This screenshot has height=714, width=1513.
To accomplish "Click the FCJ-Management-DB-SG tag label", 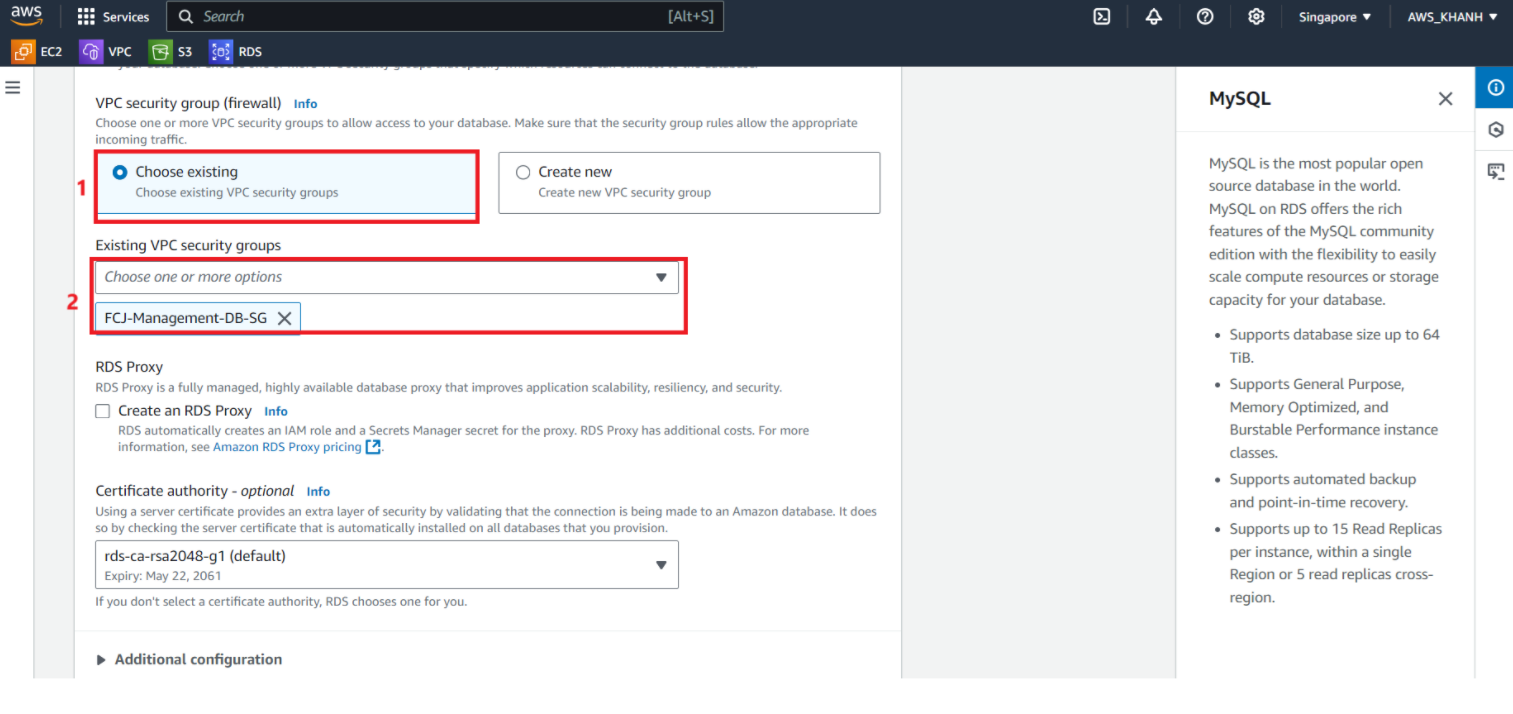I will tap(186, 318).
